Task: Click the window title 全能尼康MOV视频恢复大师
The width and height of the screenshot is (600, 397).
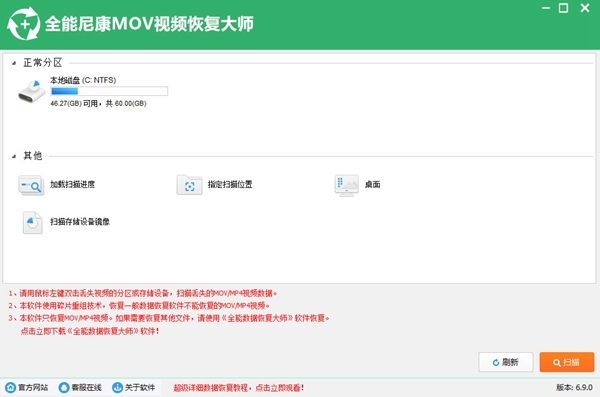Action: [x=149, y=24]
